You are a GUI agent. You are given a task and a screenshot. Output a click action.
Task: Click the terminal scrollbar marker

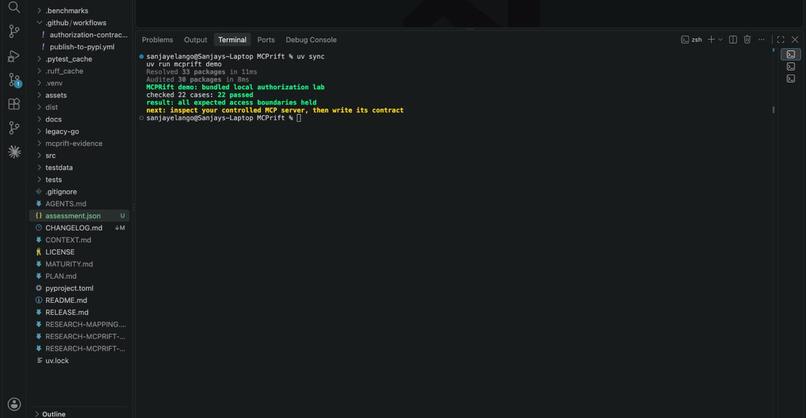click(773, 110)
